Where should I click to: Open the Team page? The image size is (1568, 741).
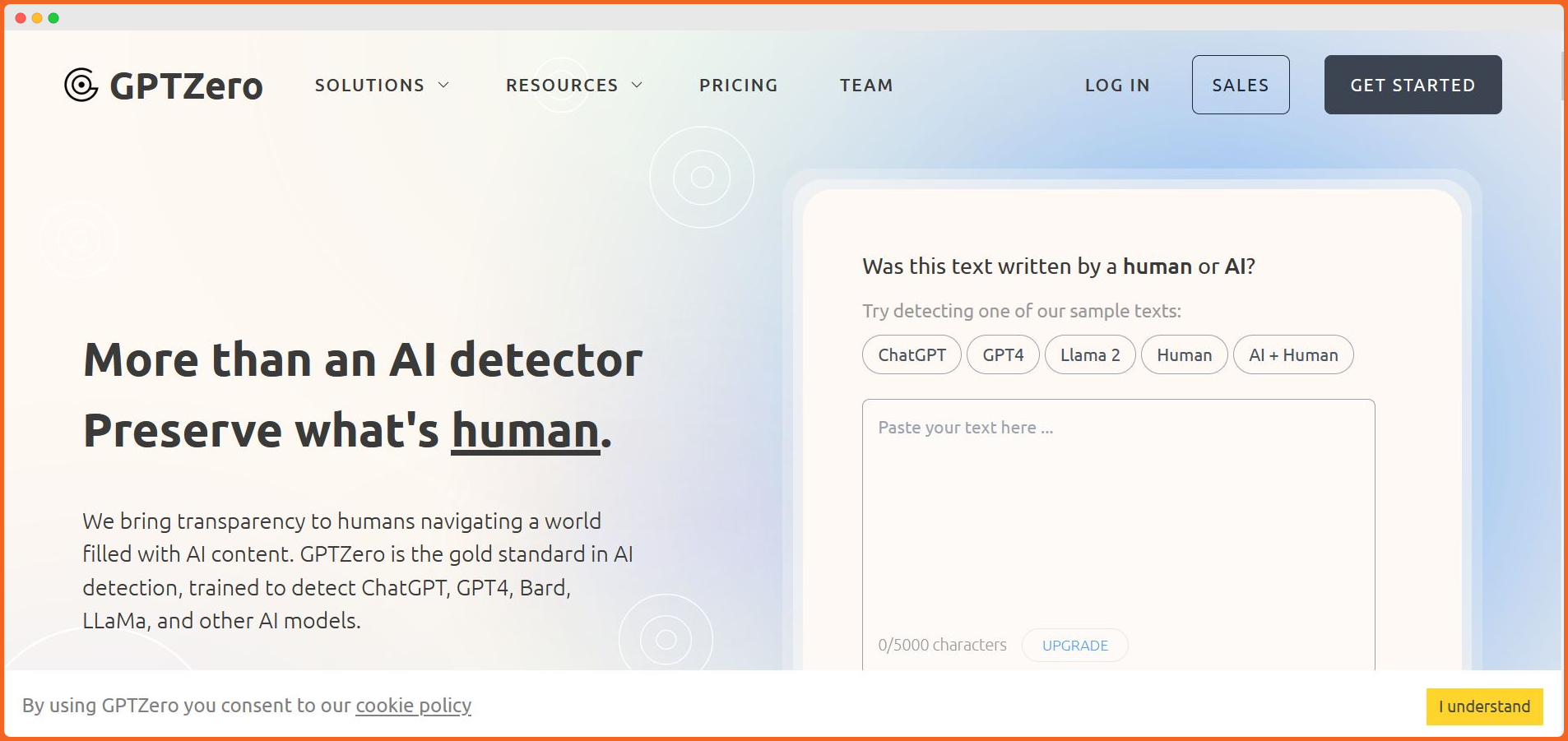coord(866,85)
